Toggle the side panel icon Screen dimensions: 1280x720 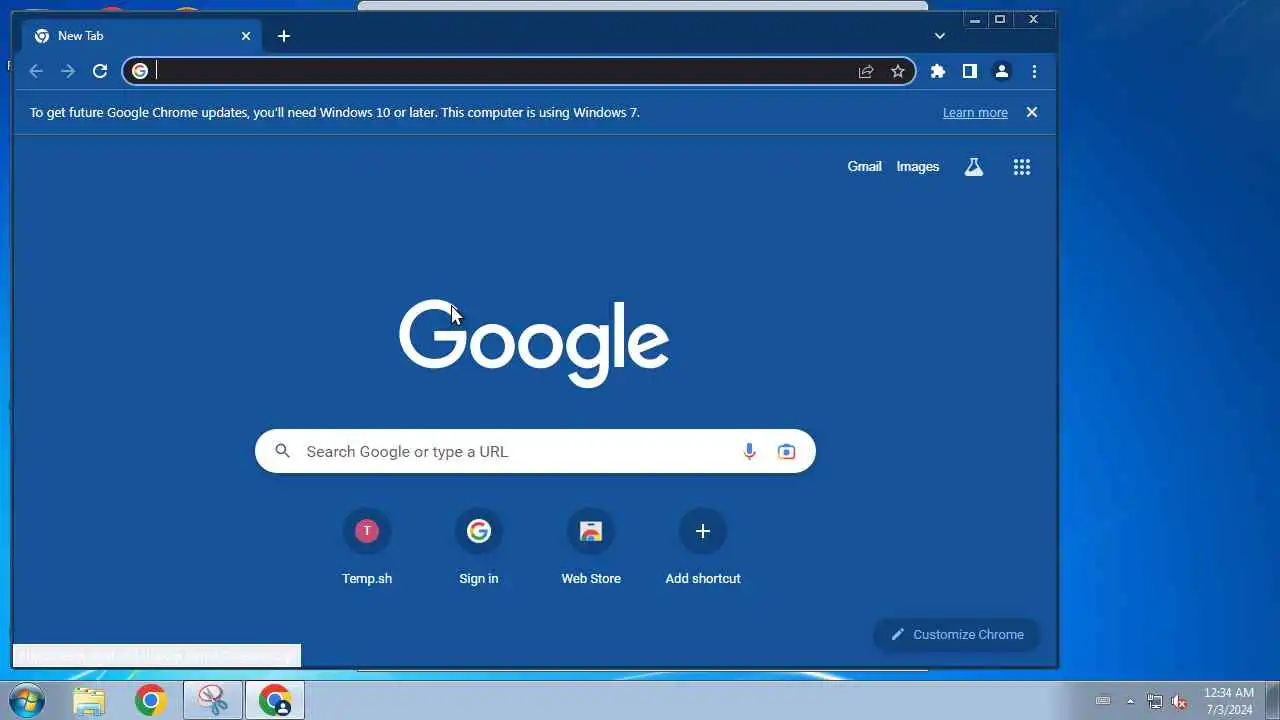click(x=969, y=71)
